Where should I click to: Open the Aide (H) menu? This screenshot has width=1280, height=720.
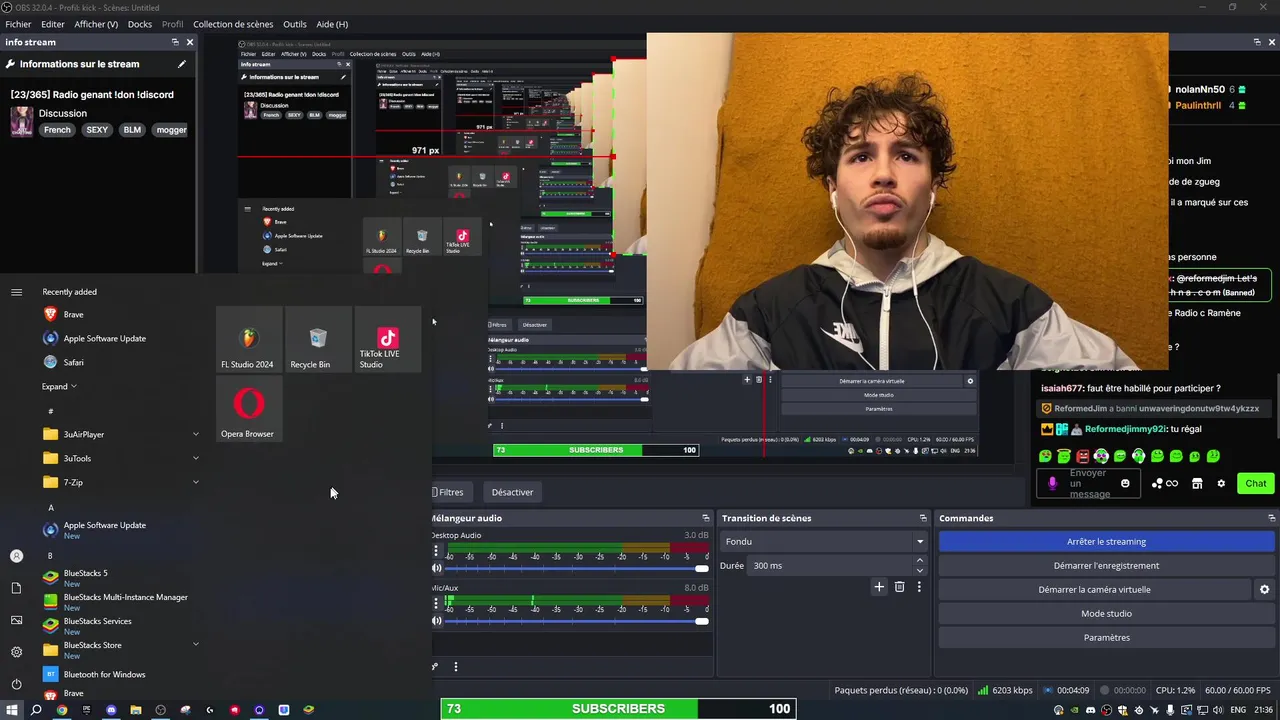[x=332, y=24]
